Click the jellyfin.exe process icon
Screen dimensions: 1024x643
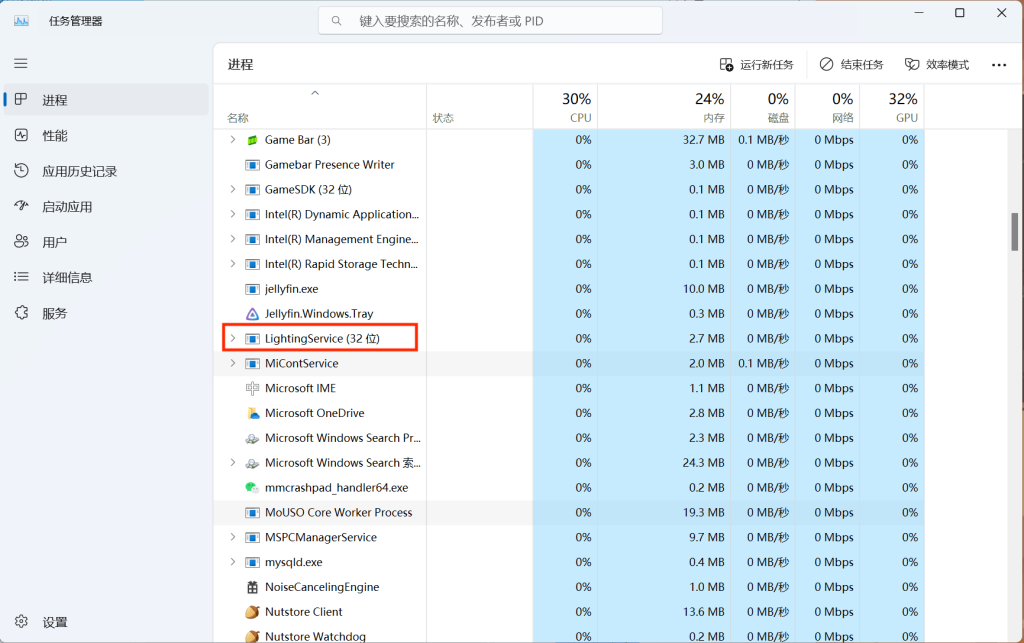[x=252, y=289]
